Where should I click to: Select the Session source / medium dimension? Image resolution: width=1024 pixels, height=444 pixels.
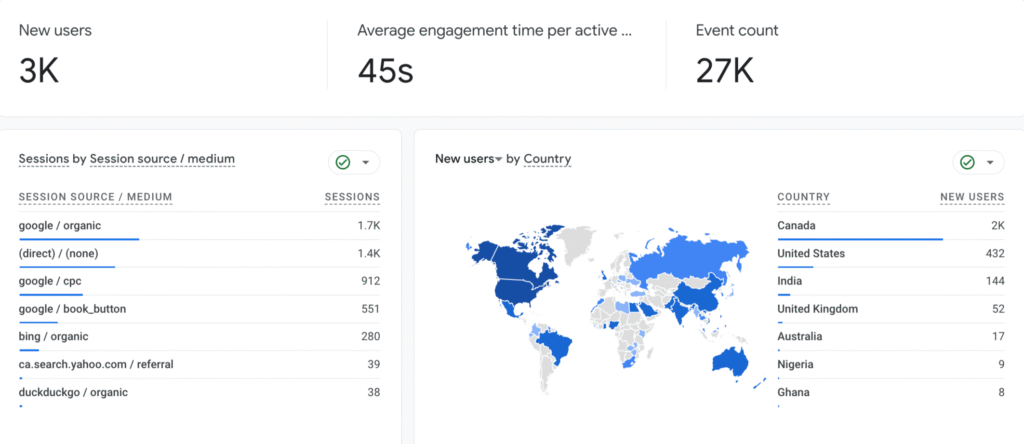(162, 159)
